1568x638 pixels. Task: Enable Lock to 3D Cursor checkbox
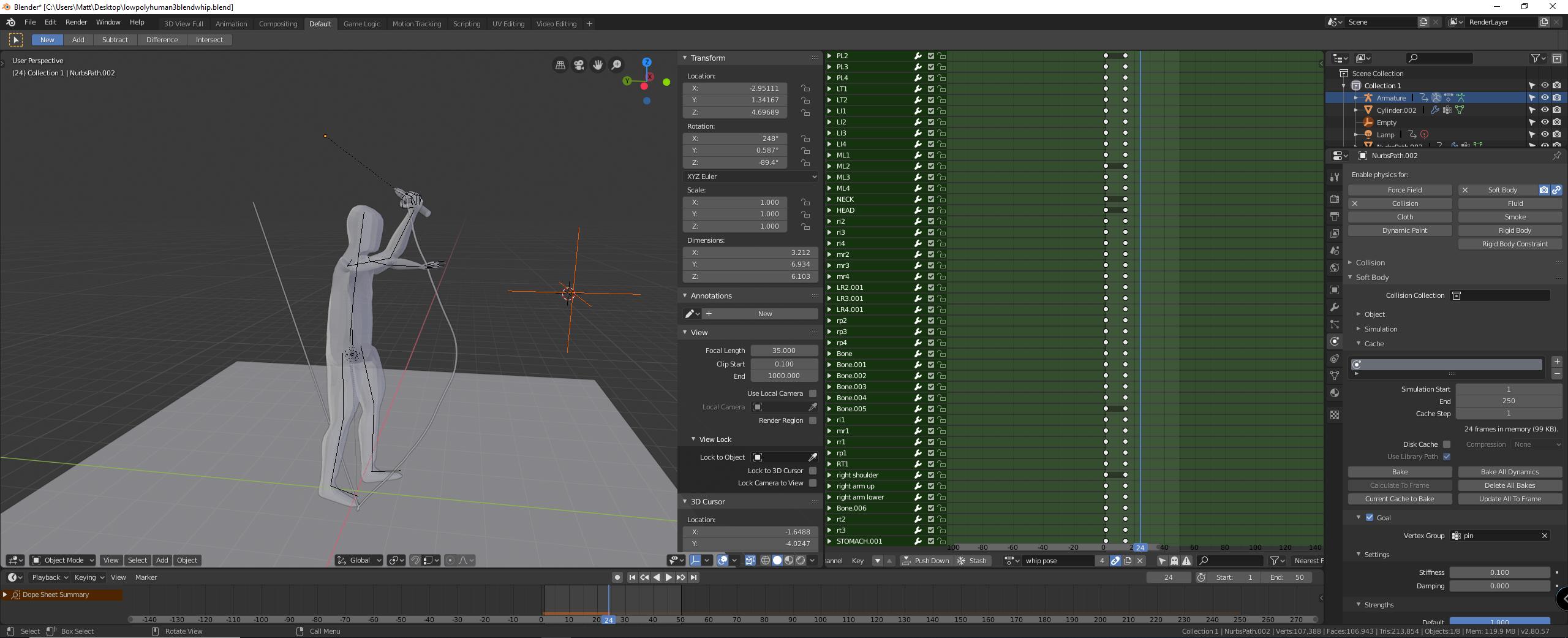pyautogui.click(x=813, y=471)
